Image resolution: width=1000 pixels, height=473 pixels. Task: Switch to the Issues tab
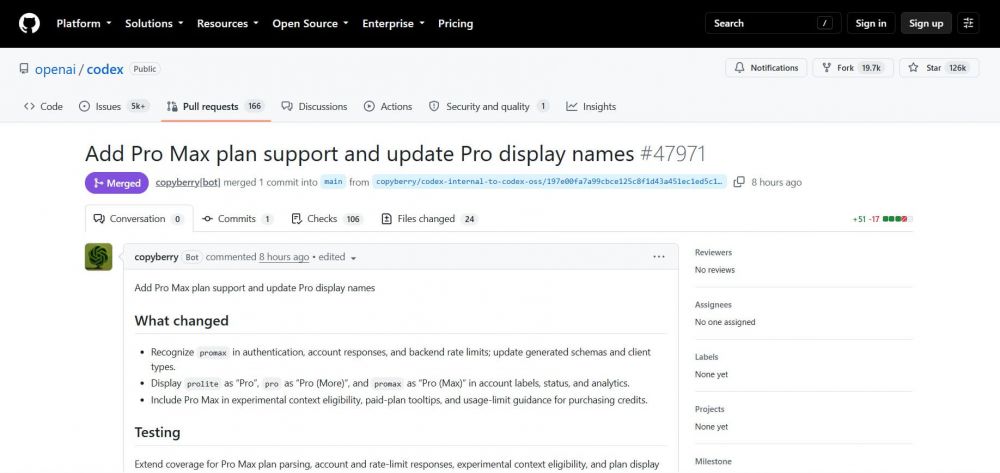114,106
